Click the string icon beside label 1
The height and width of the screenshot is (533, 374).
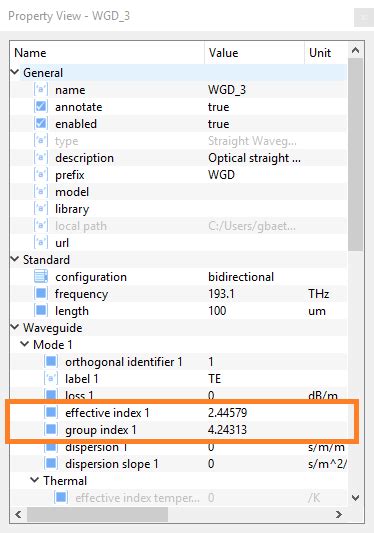[51, 378]
